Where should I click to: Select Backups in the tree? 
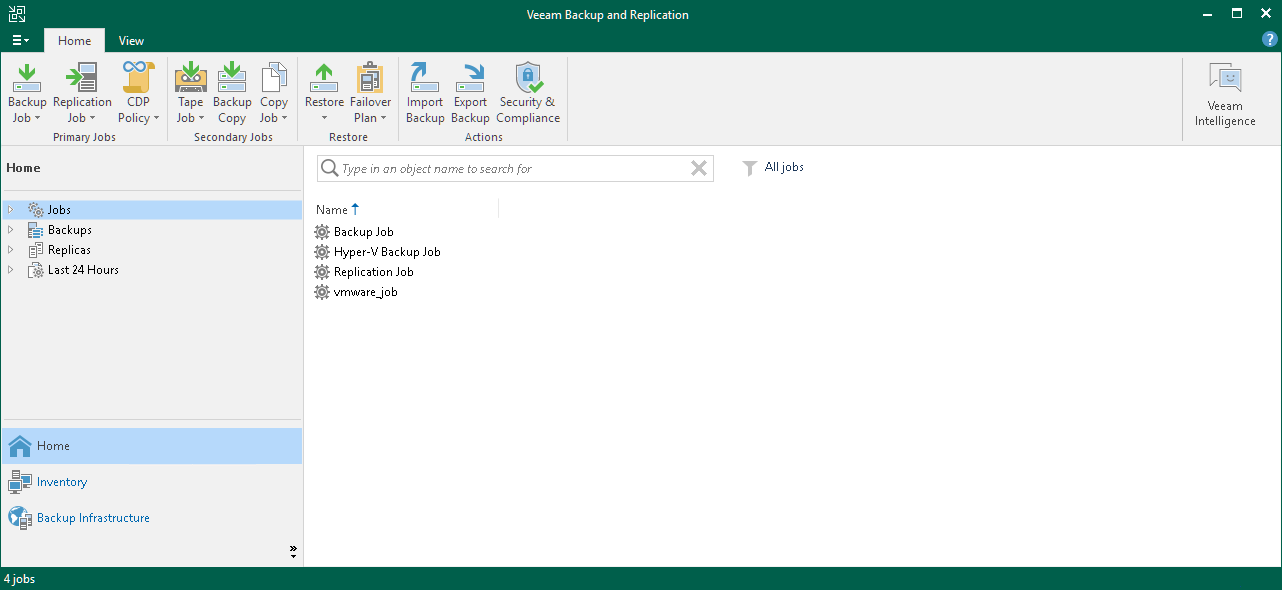(x=70, y=230)
